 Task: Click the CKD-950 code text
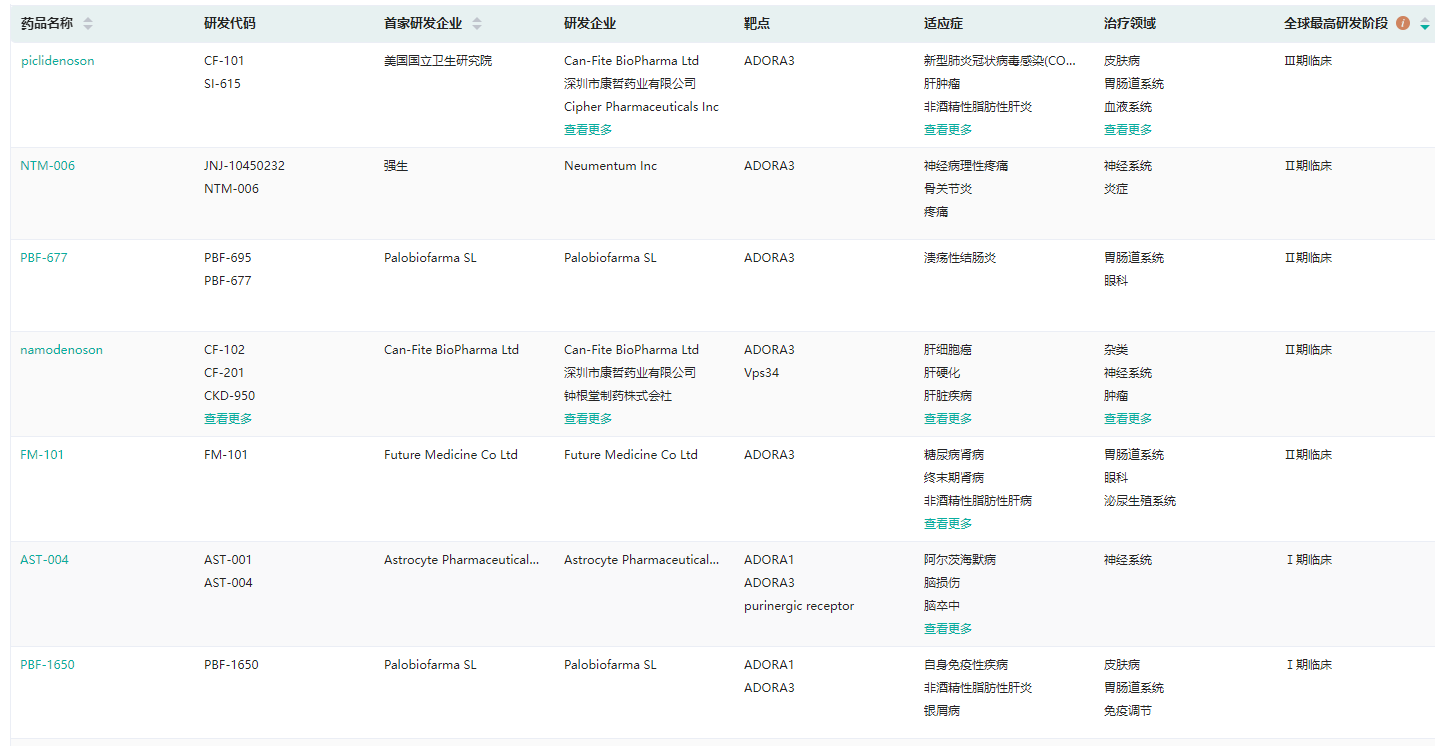[229, 396]
